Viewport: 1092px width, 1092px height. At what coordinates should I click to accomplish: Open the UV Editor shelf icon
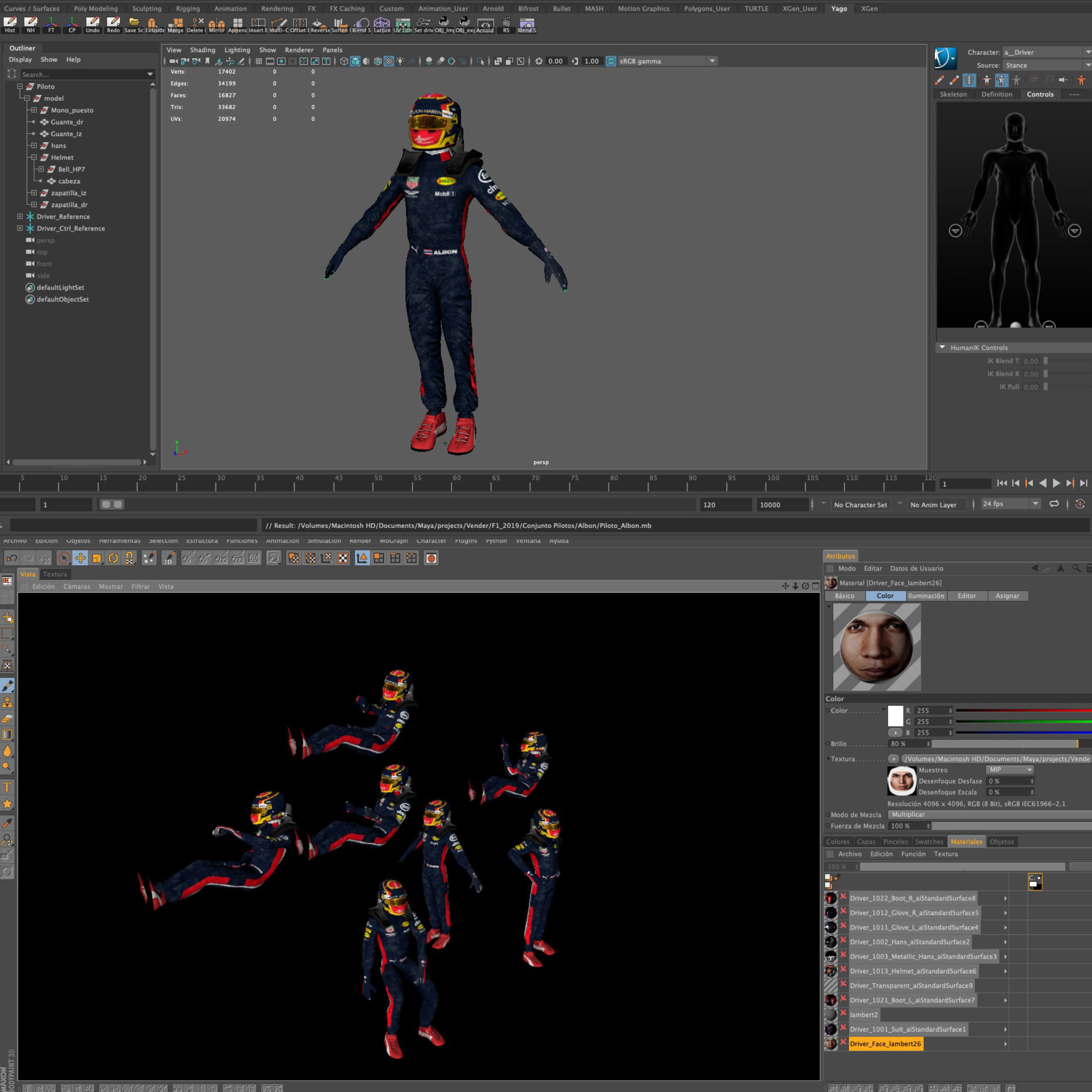click(402, 24)
